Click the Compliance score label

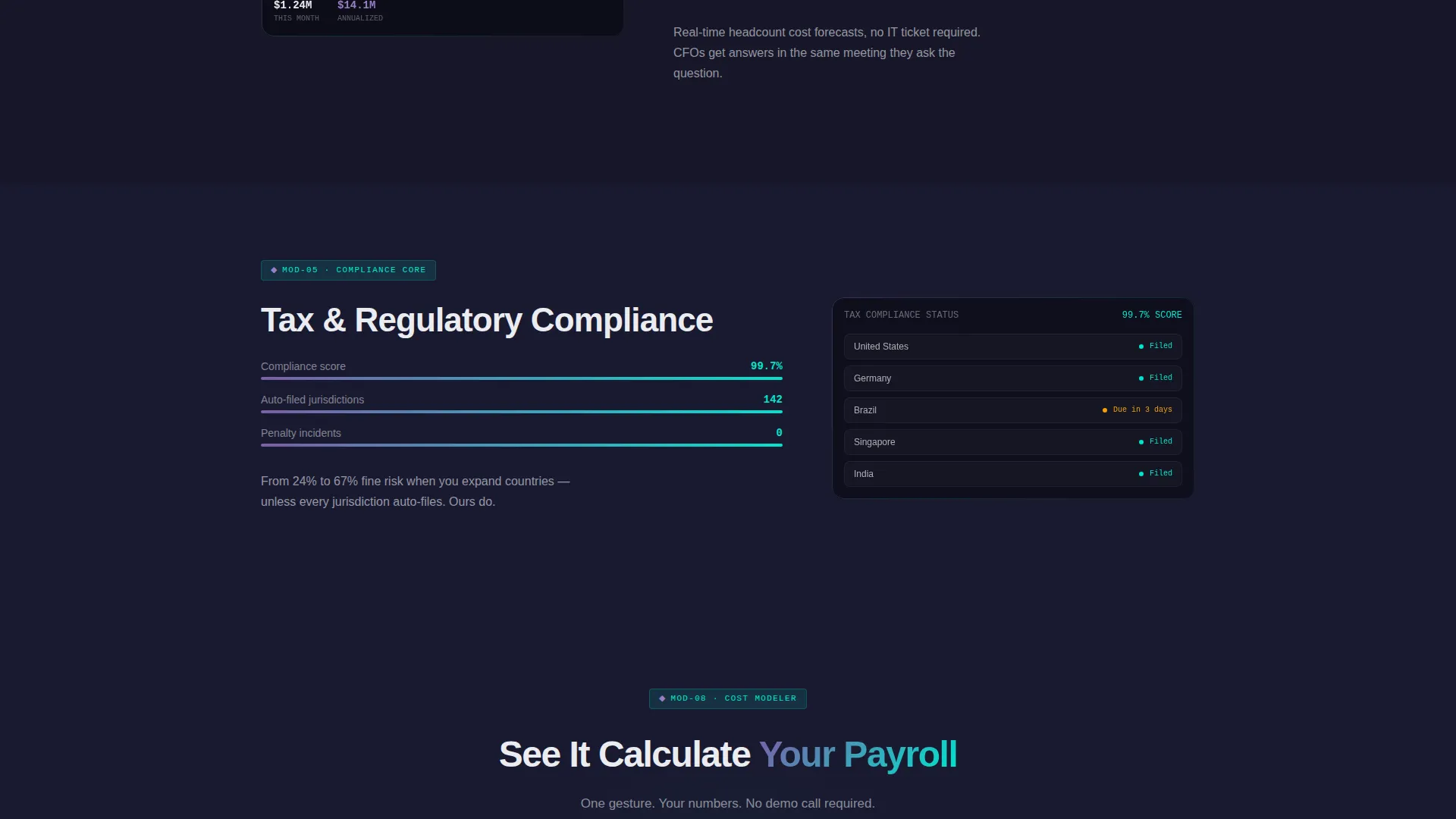click(x=303, y=366)
